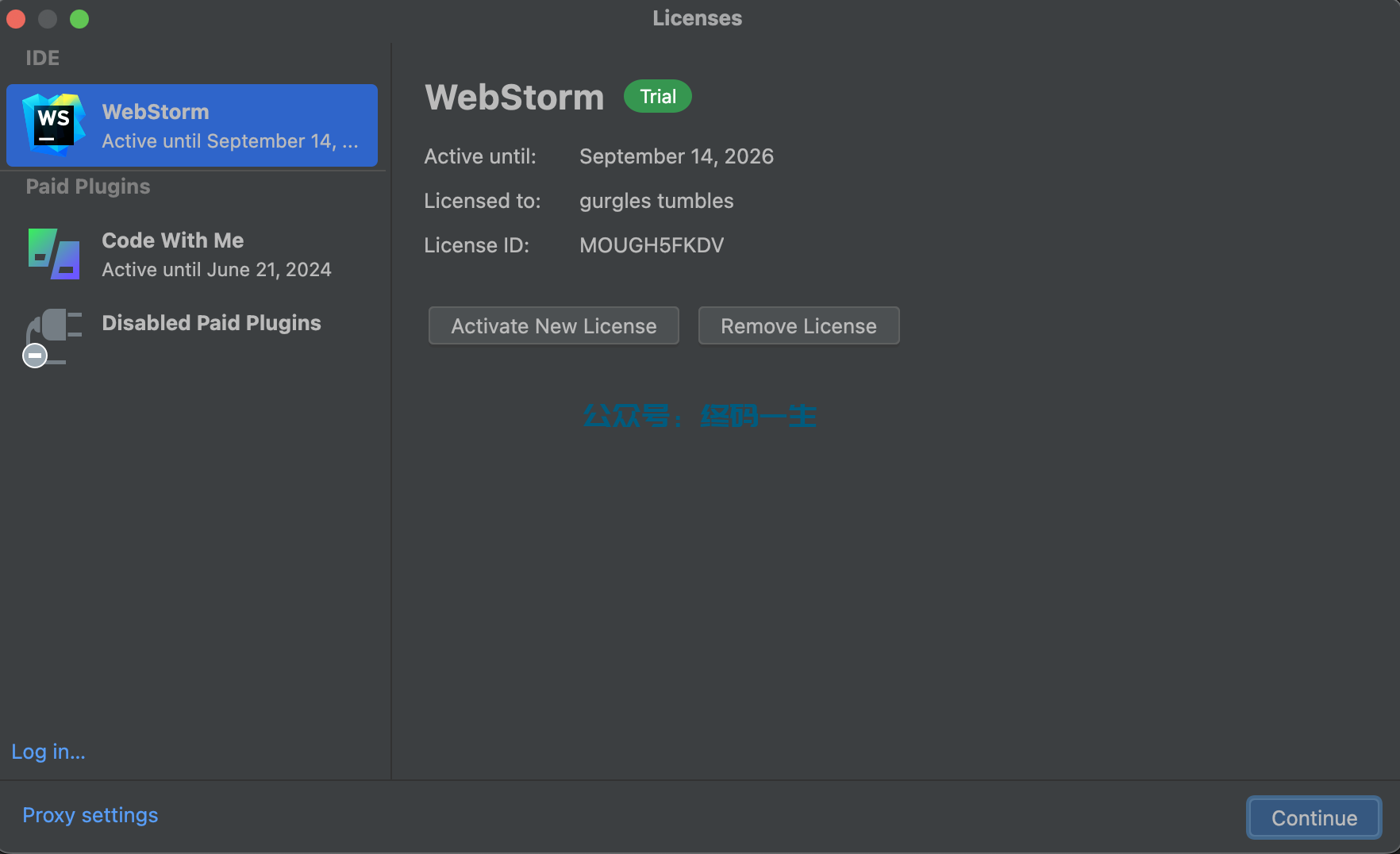The image size is (1400, 854).
Task: Open Proxy settings link
Action: (90, 815)
